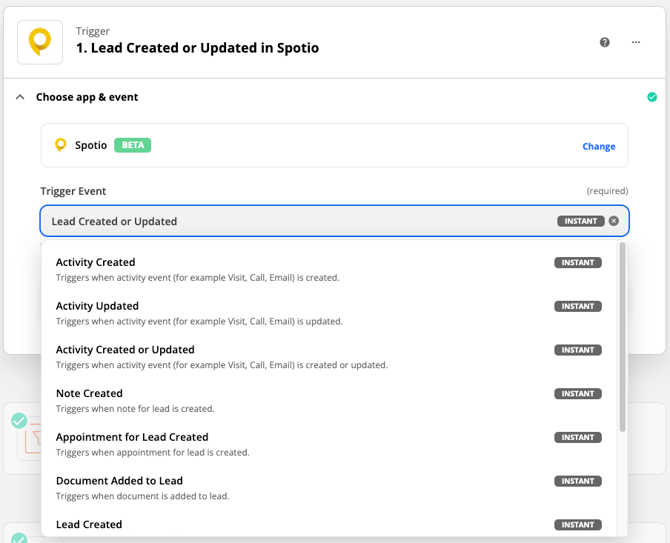
Task: Select the Note Created trigger option
Action: point(329,401)
